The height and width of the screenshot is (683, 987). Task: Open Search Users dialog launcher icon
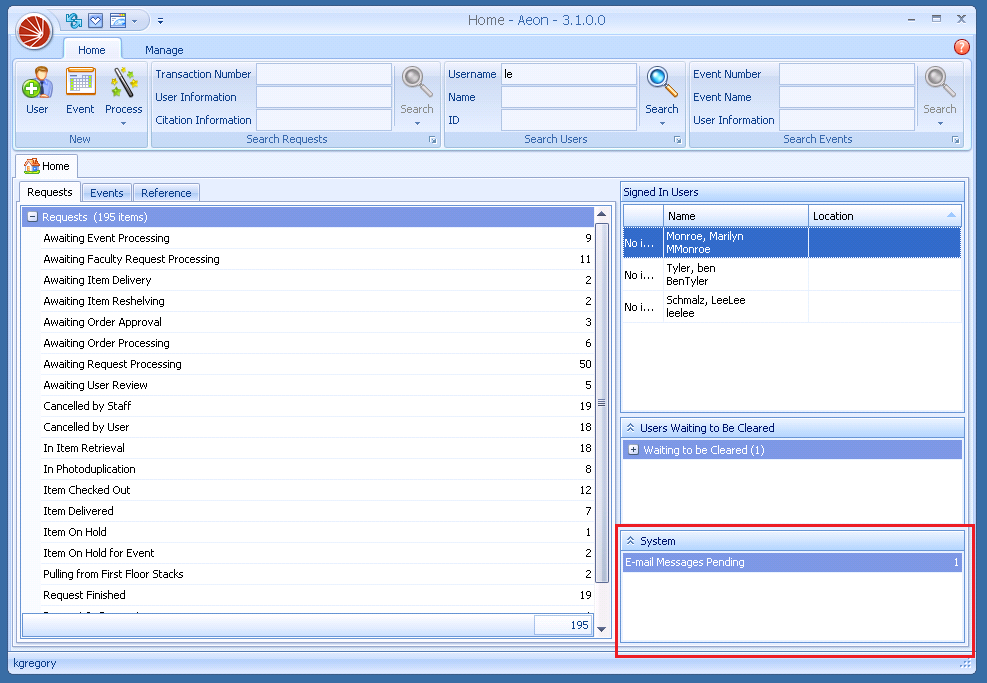677,140
